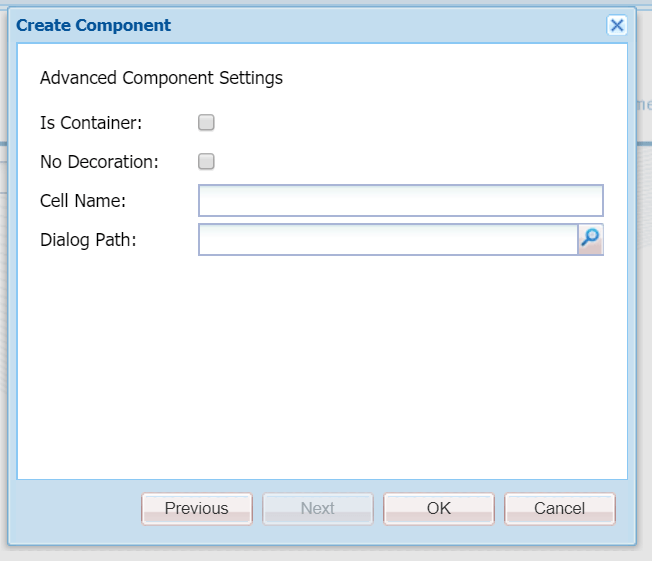Go back with the Previous button
The width and height of the screenshot is (652, 561).
pos(197,508)
